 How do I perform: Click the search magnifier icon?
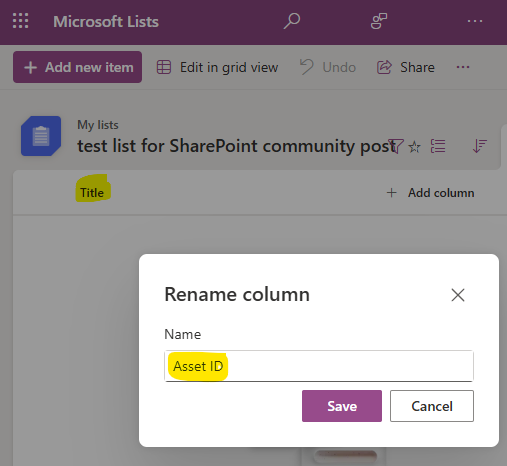pyautogui.click(x=292, y=21)
